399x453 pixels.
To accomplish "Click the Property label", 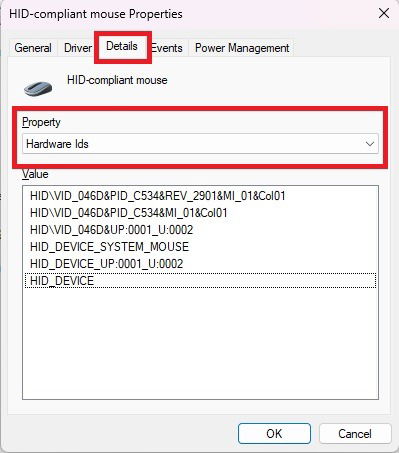I will (x=41, y=122).
